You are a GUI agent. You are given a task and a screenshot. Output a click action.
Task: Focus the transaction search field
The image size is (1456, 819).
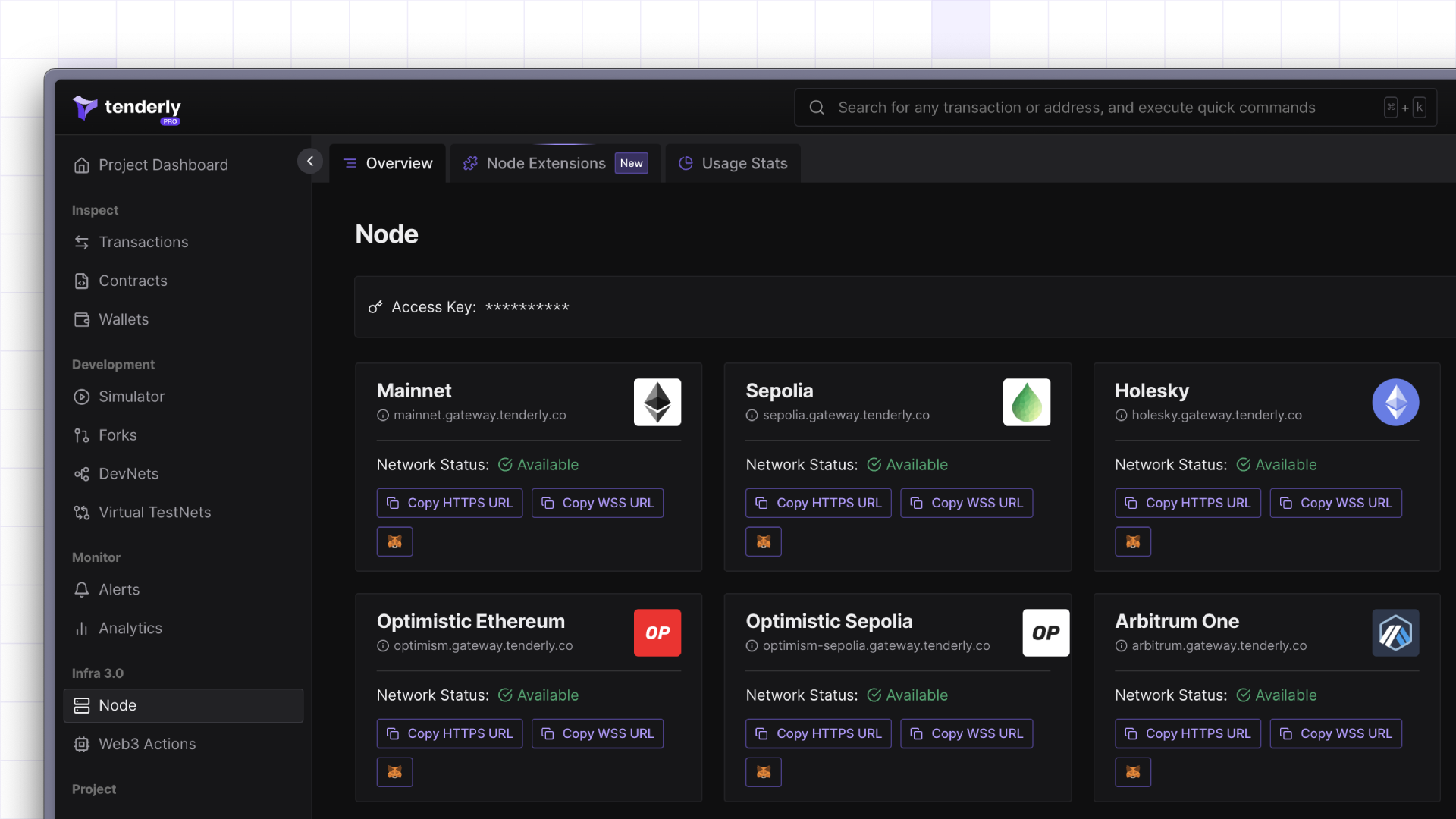pos(1076,108)
